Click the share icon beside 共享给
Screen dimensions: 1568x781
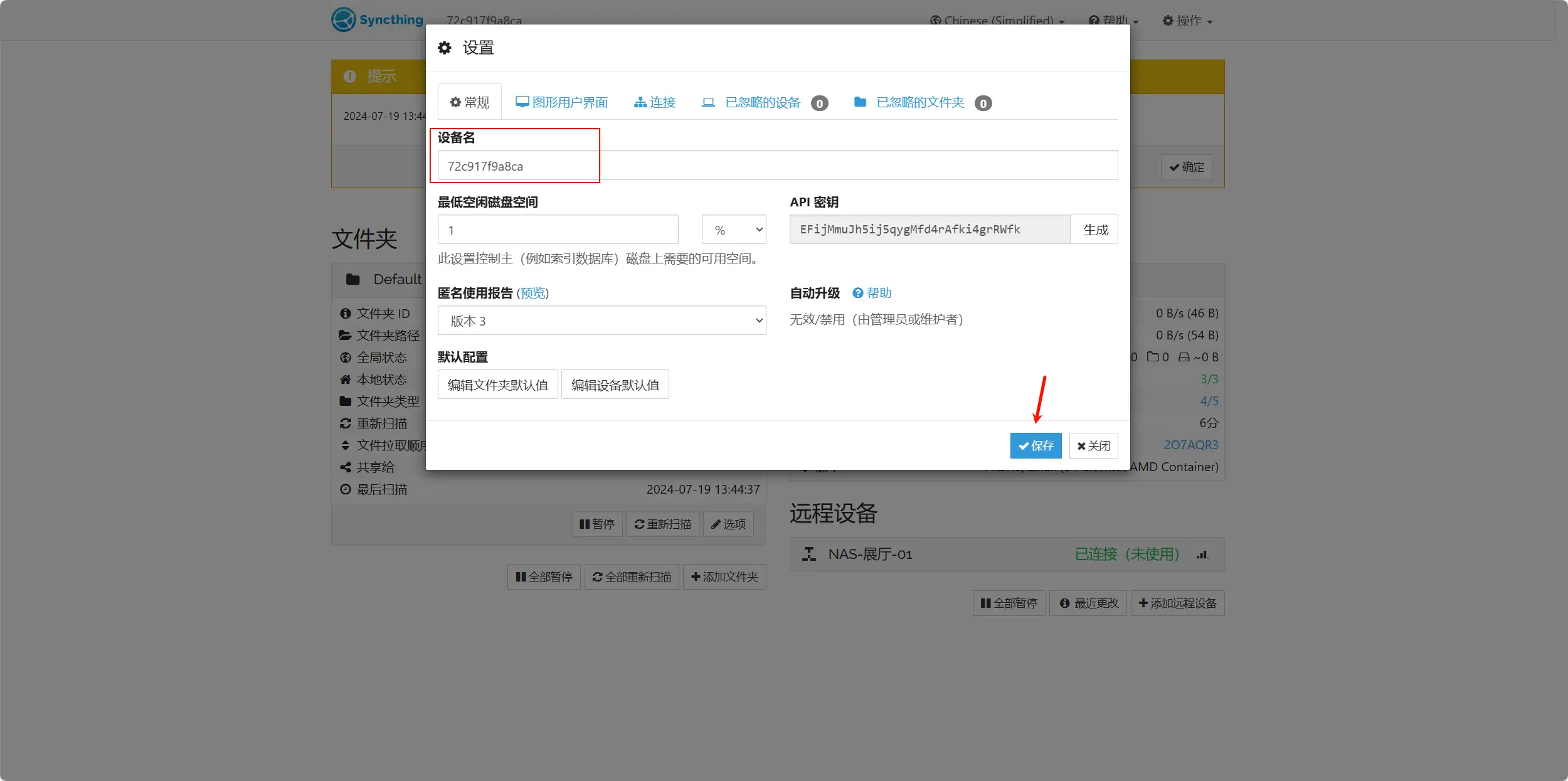point(345,467)
